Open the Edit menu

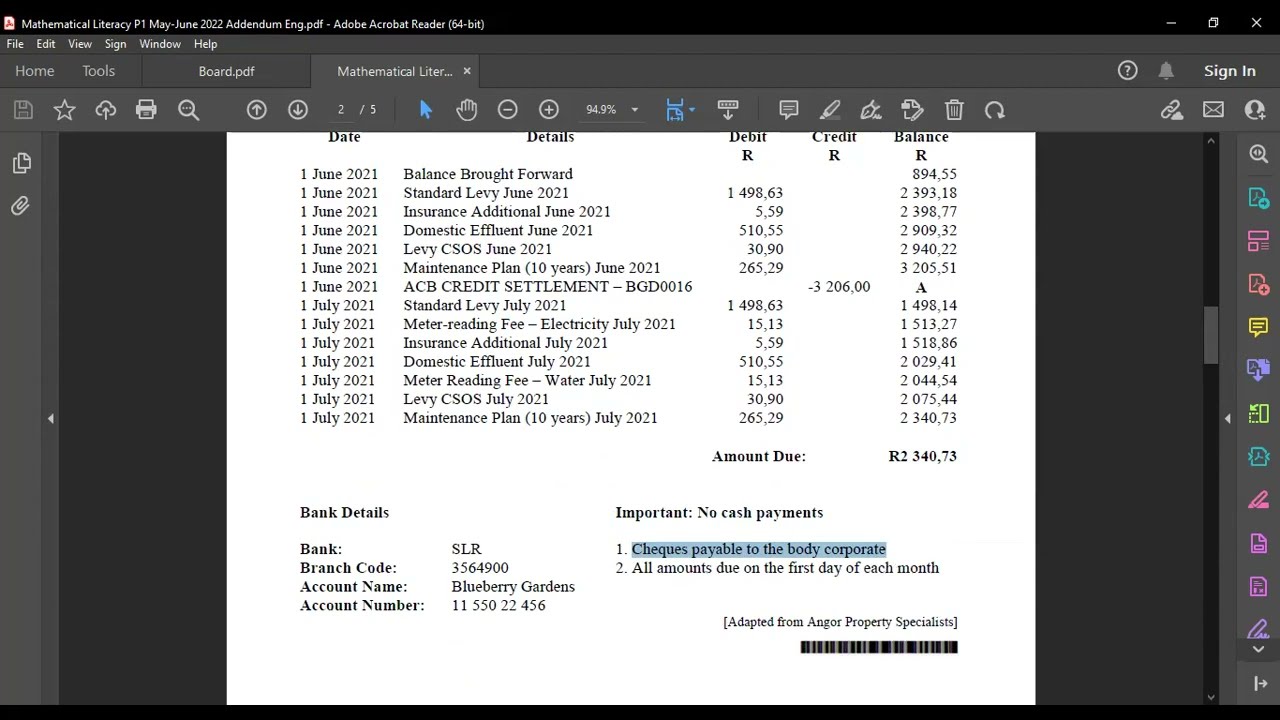[x=46, y=44]
